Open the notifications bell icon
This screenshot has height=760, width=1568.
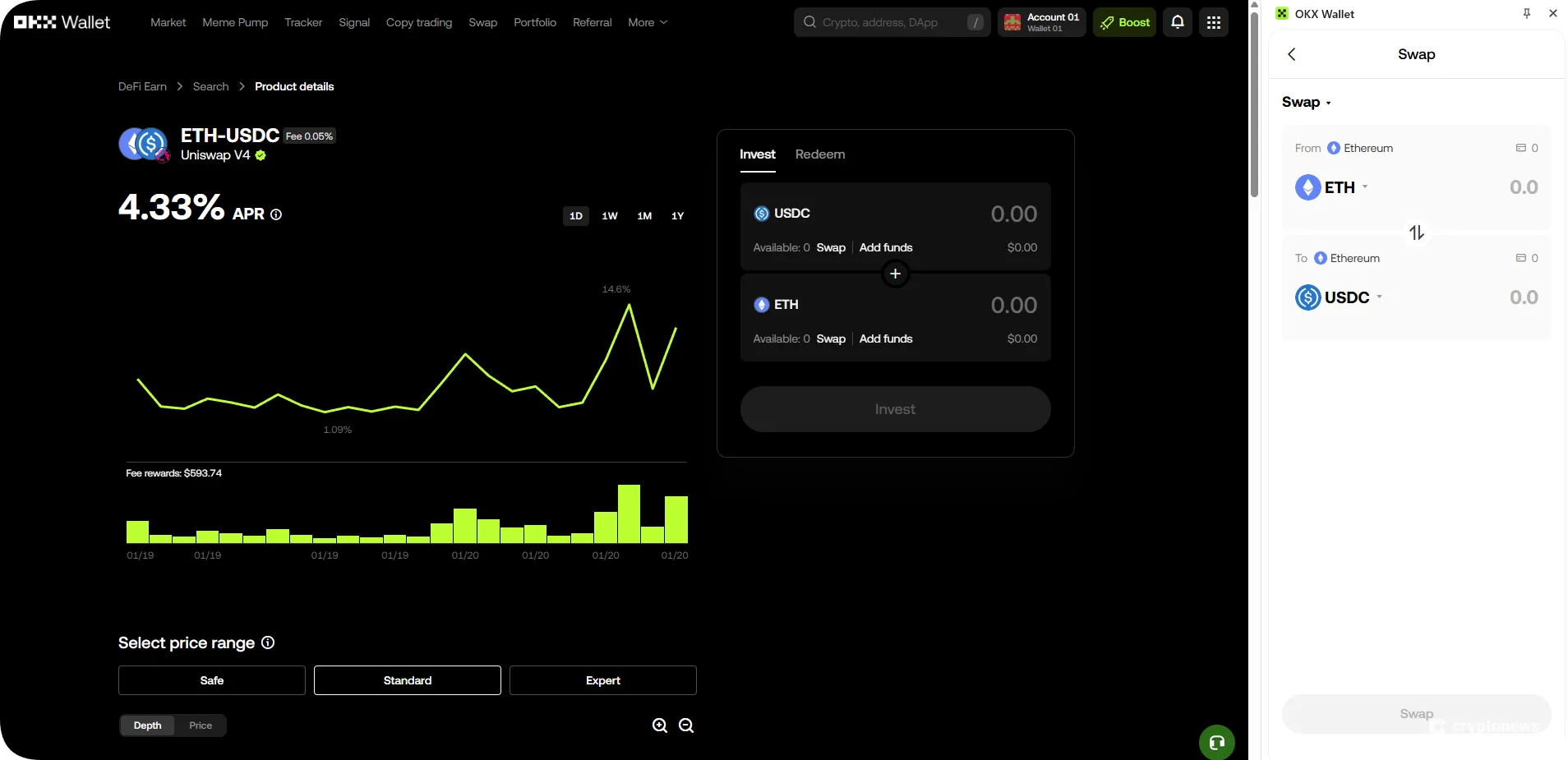(x=1177, y=22)
